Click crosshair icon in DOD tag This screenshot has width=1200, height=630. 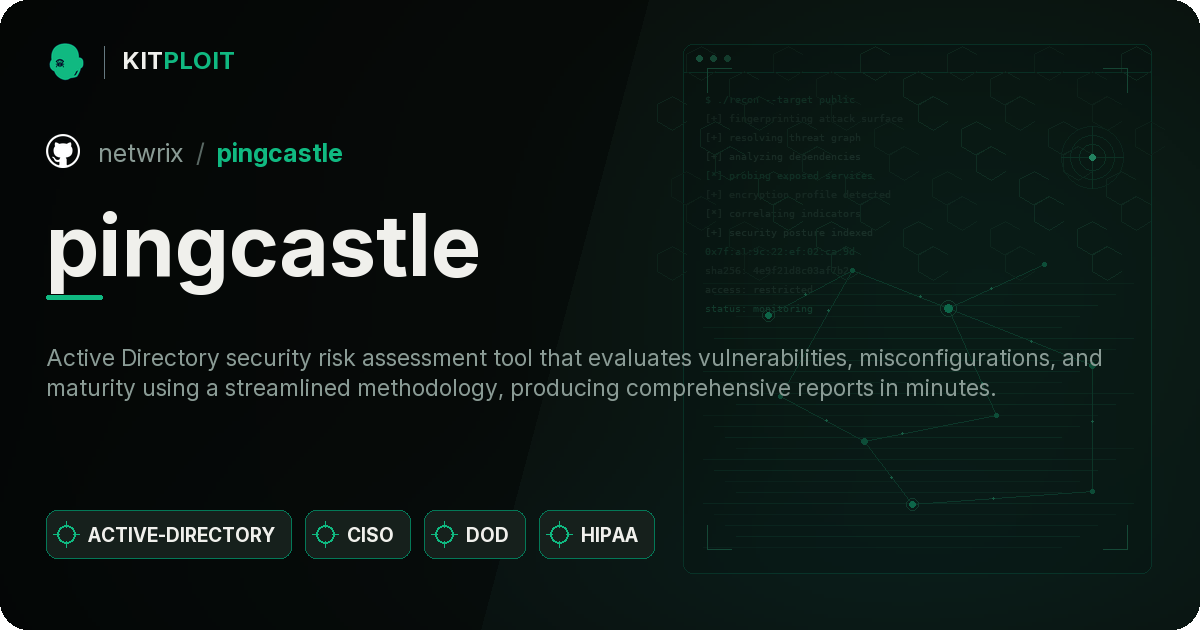coord(445,535)
